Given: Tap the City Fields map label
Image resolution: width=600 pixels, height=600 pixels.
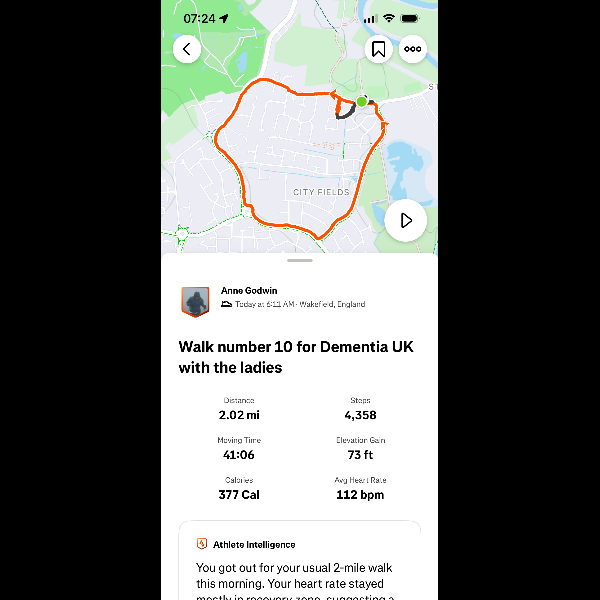Looking at the screenshot, I should [321, 191].
